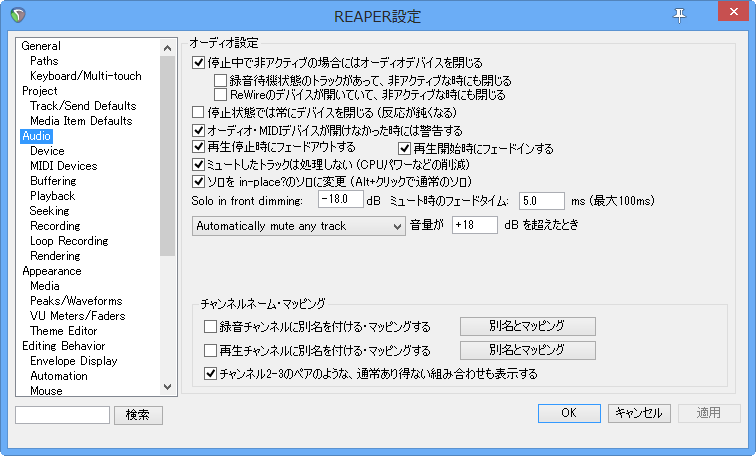Click the キャンセル button
This screenshot has height=456, width=756.
[639, 413]
